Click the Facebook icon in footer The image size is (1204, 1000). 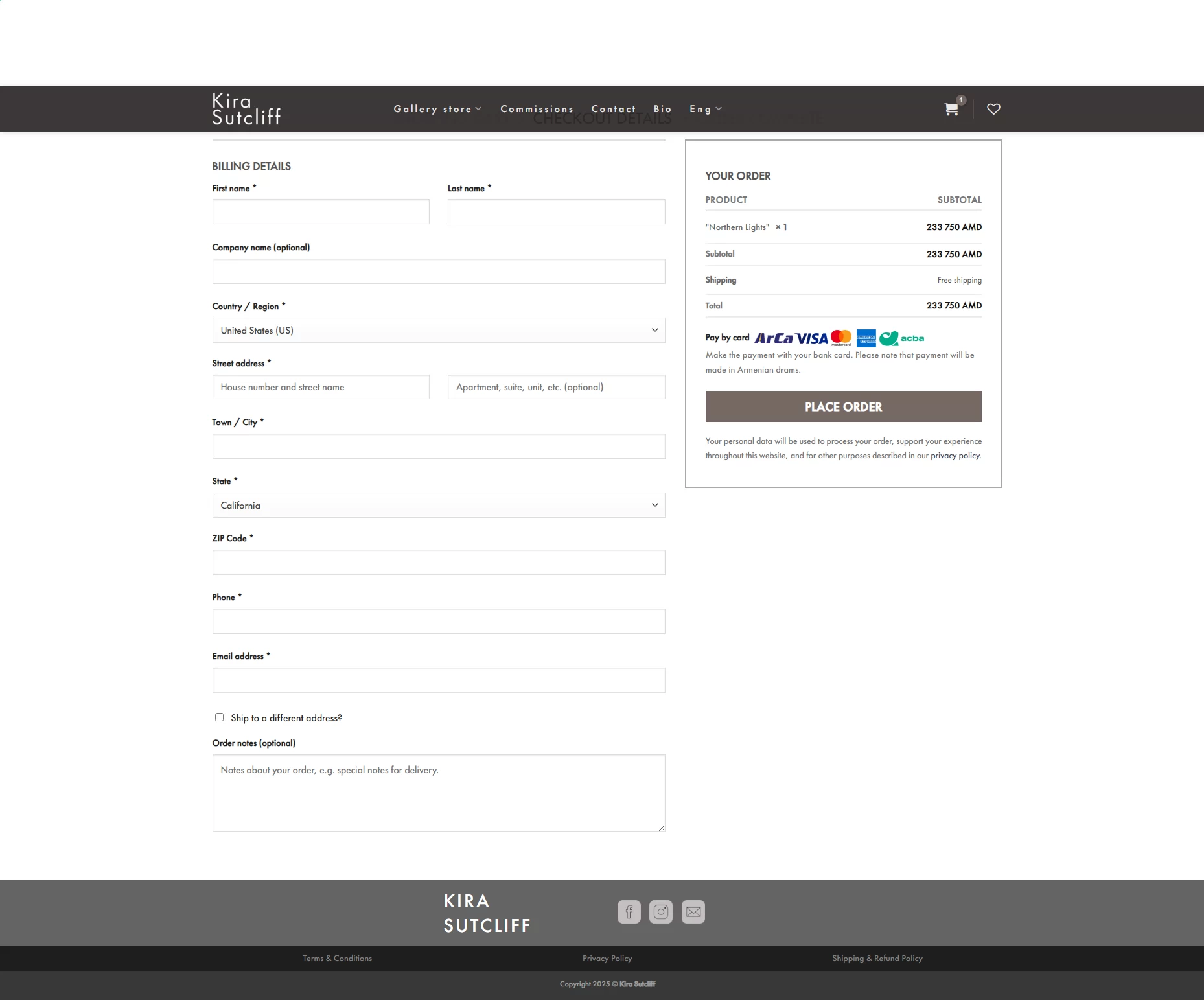point(629,912)
